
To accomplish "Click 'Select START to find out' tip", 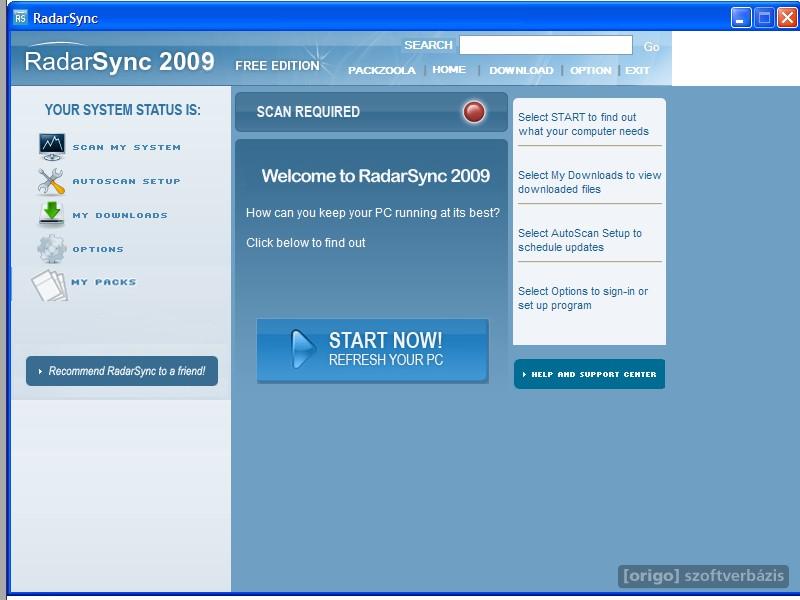I will coord(583,124).
